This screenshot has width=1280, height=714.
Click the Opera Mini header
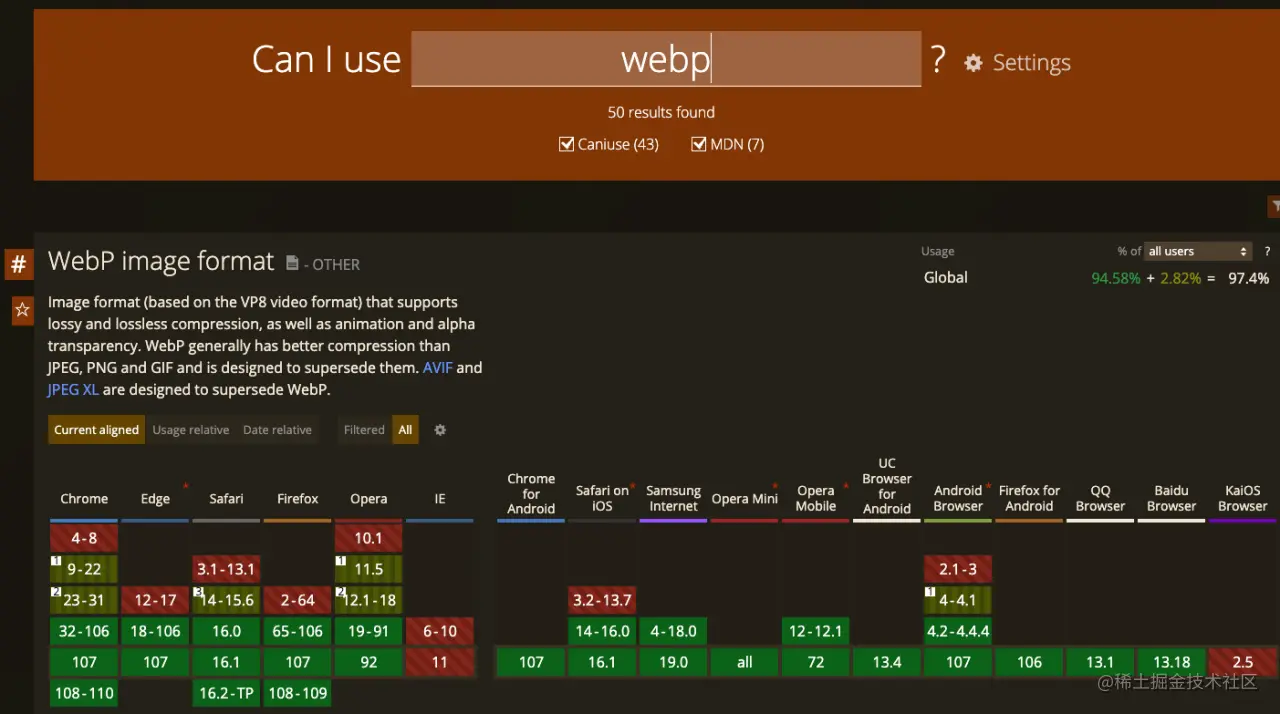click(745, 499)
